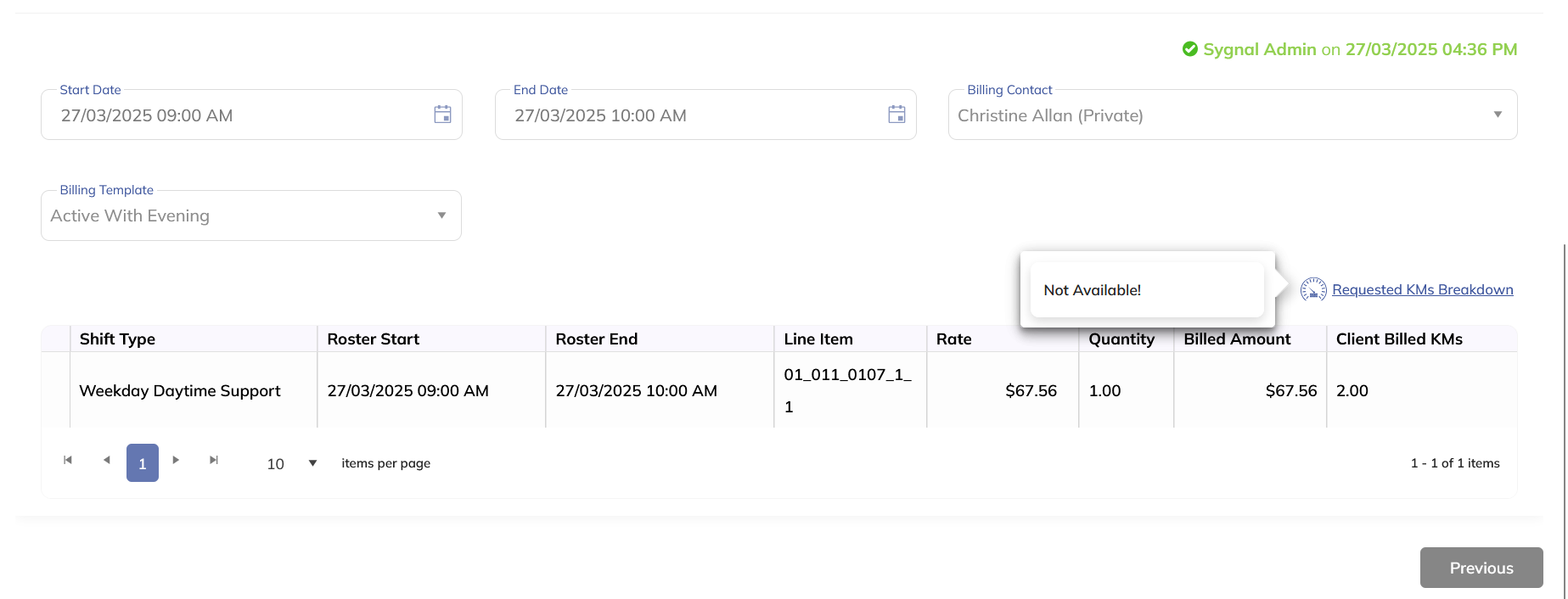Select the Weekday Daytime Support row
This screenshot has width=1568, height=599.
180,391
